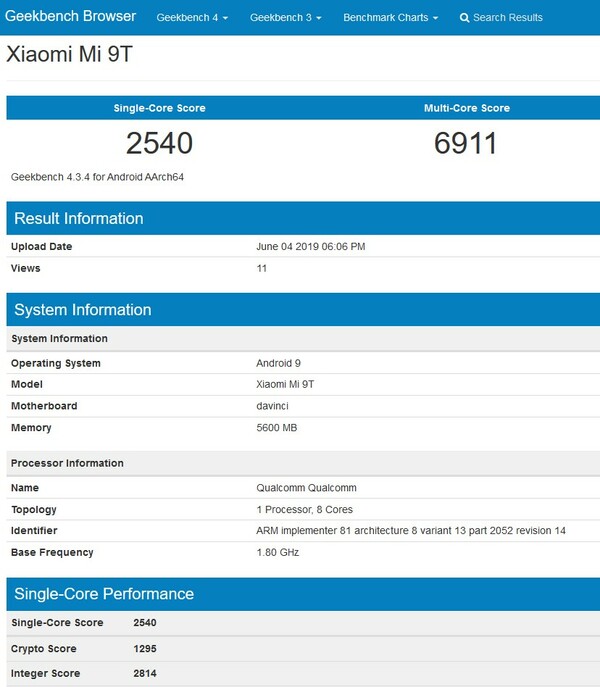
Task: Open the Geekbench 4 dropdown menu
Action: pos(192,18)
